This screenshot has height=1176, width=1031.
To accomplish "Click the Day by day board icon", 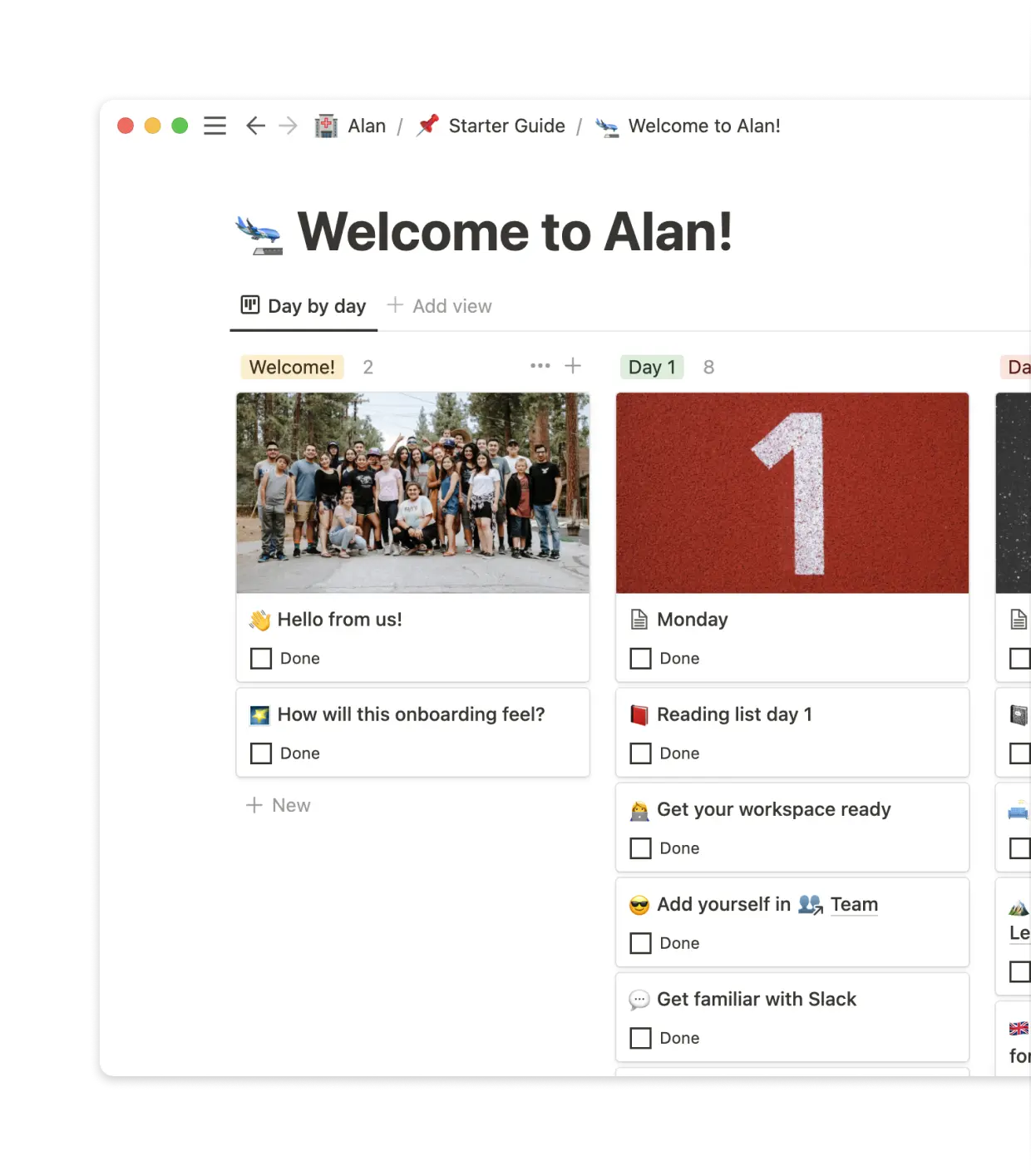I will click(x=249, y=305).
